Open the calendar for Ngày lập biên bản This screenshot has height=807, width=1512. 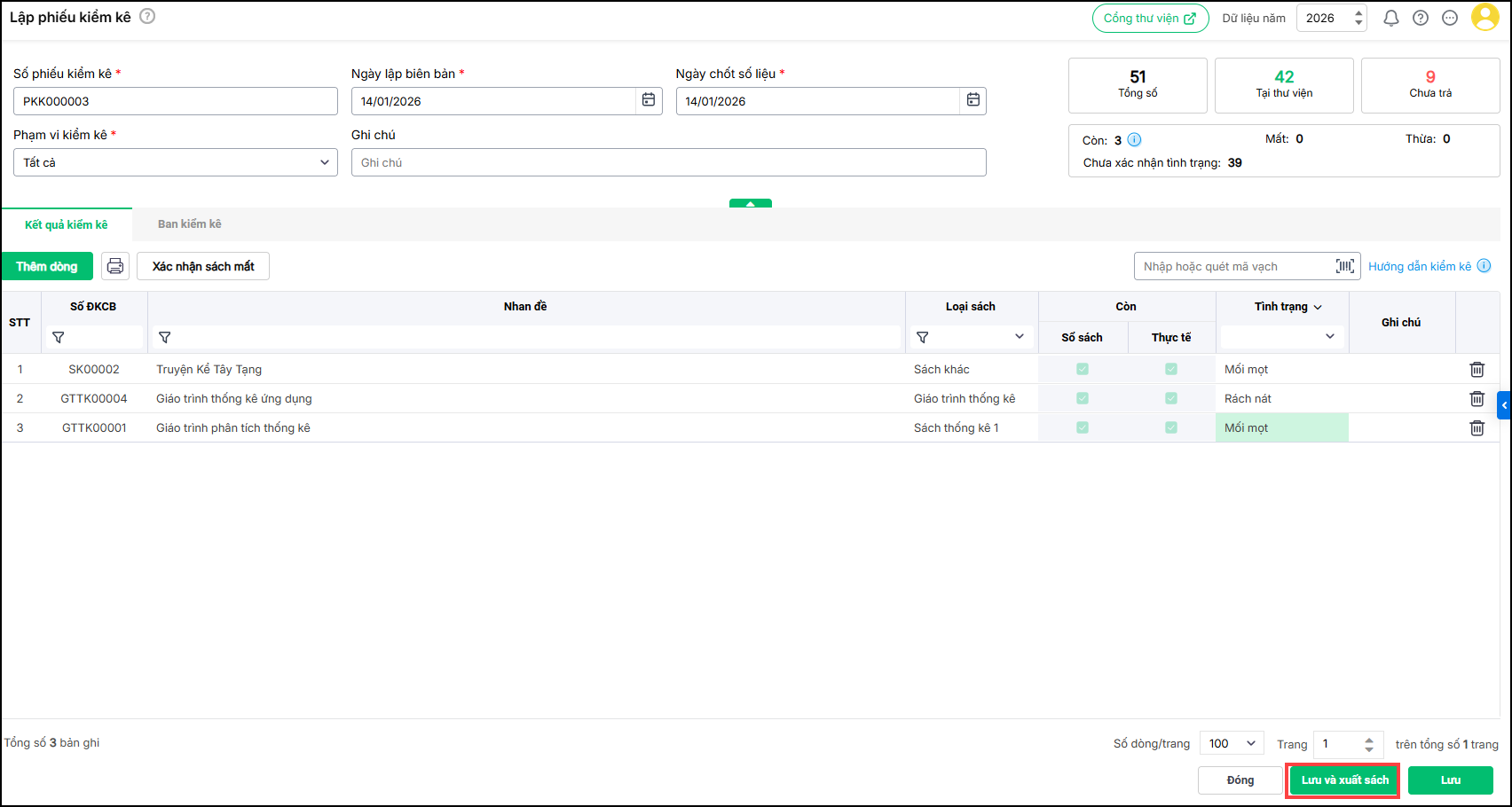(649, 100)
